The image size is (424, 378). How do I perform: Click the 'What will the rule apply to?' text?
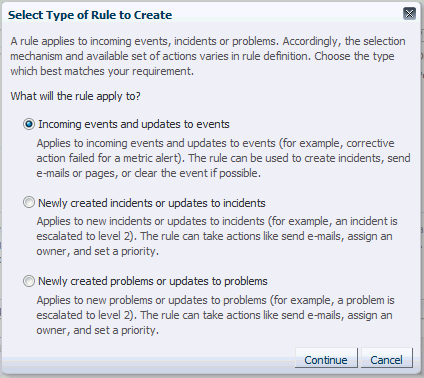[75, 96]
